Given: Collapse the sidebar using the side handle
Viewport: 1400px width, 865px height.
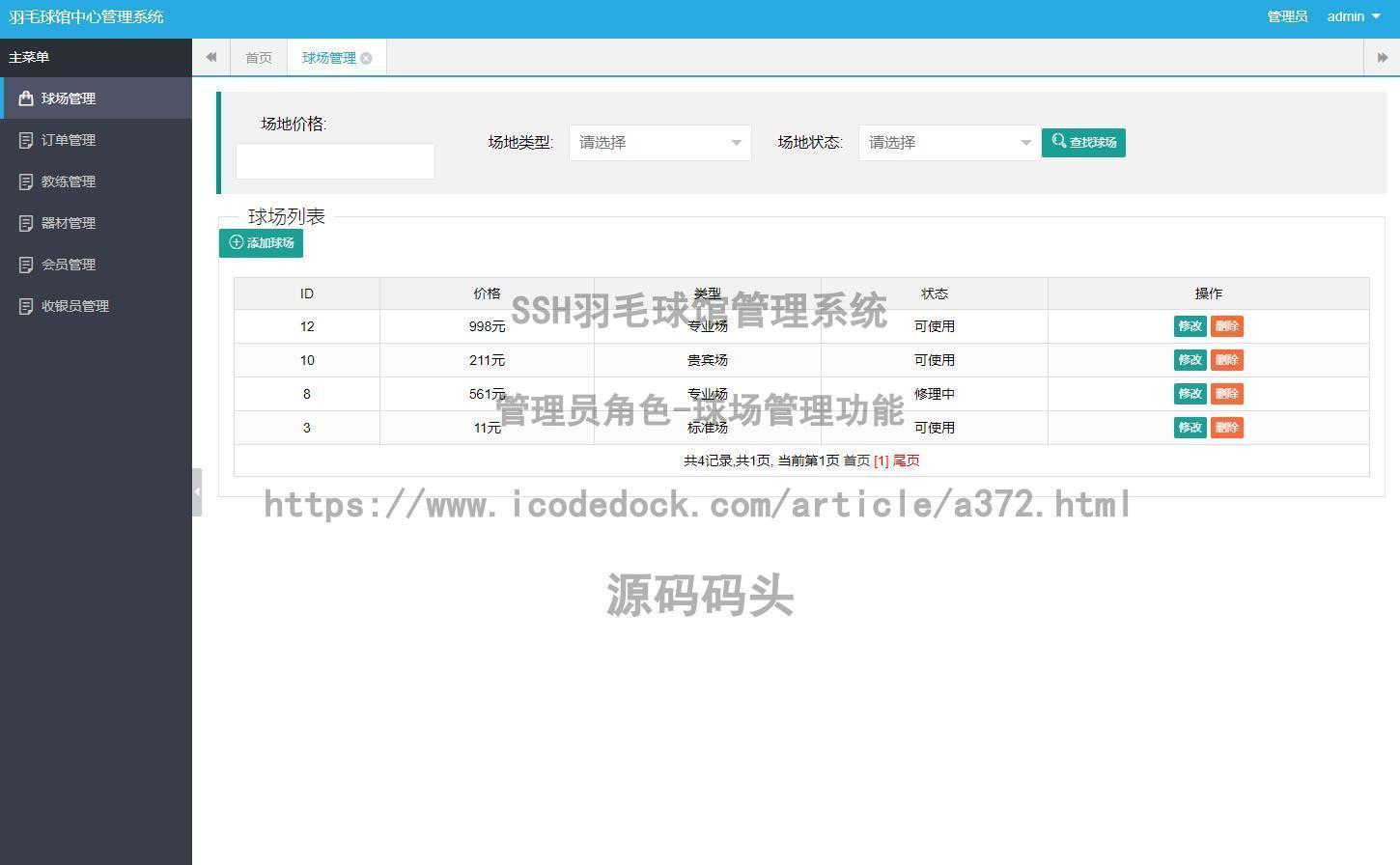Looking at the screenshot, I should coord(197,491).
